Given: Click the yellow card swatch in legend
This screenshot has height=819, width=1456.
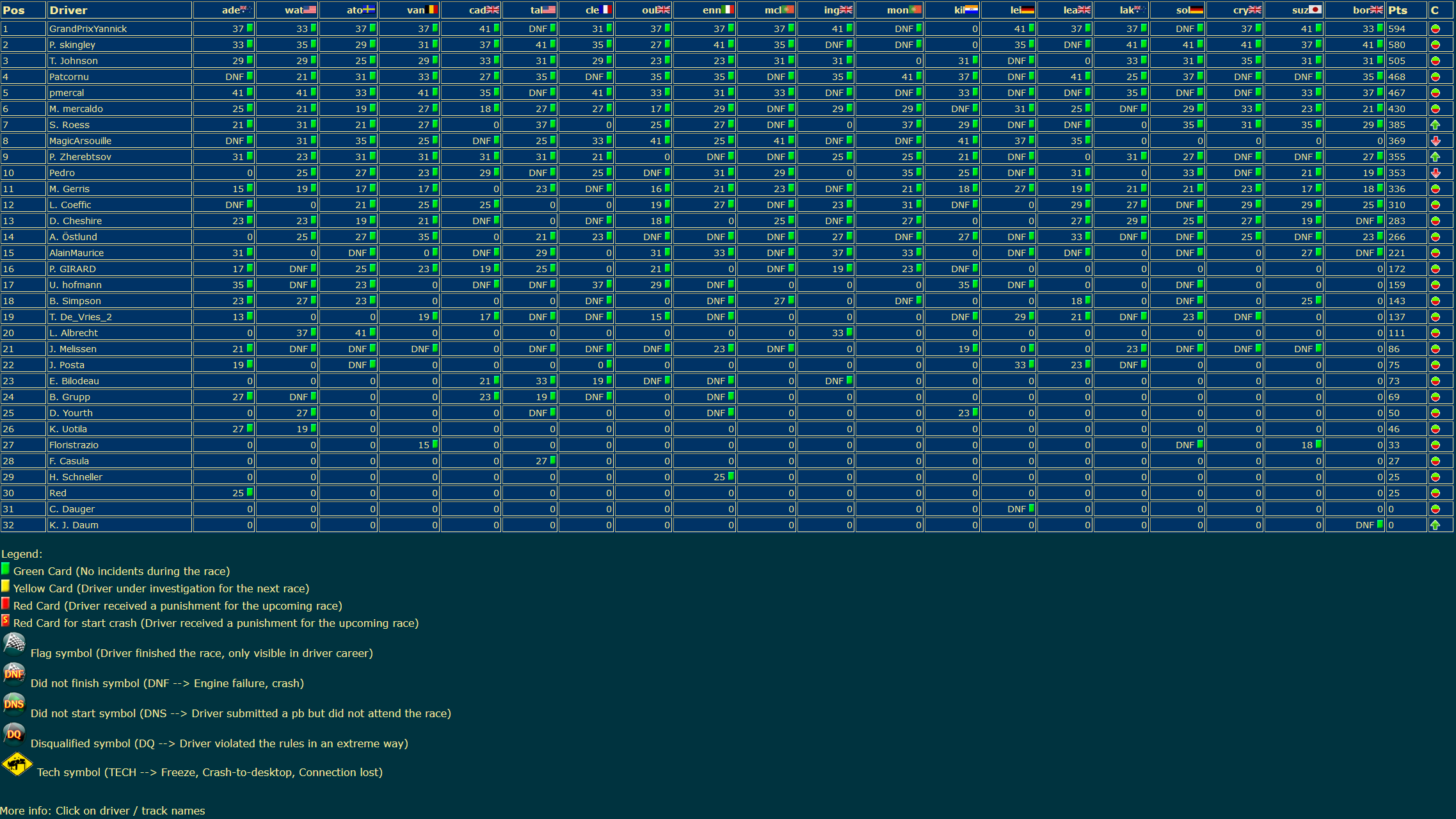Looking at the screenshot, I should coord(5,586).
